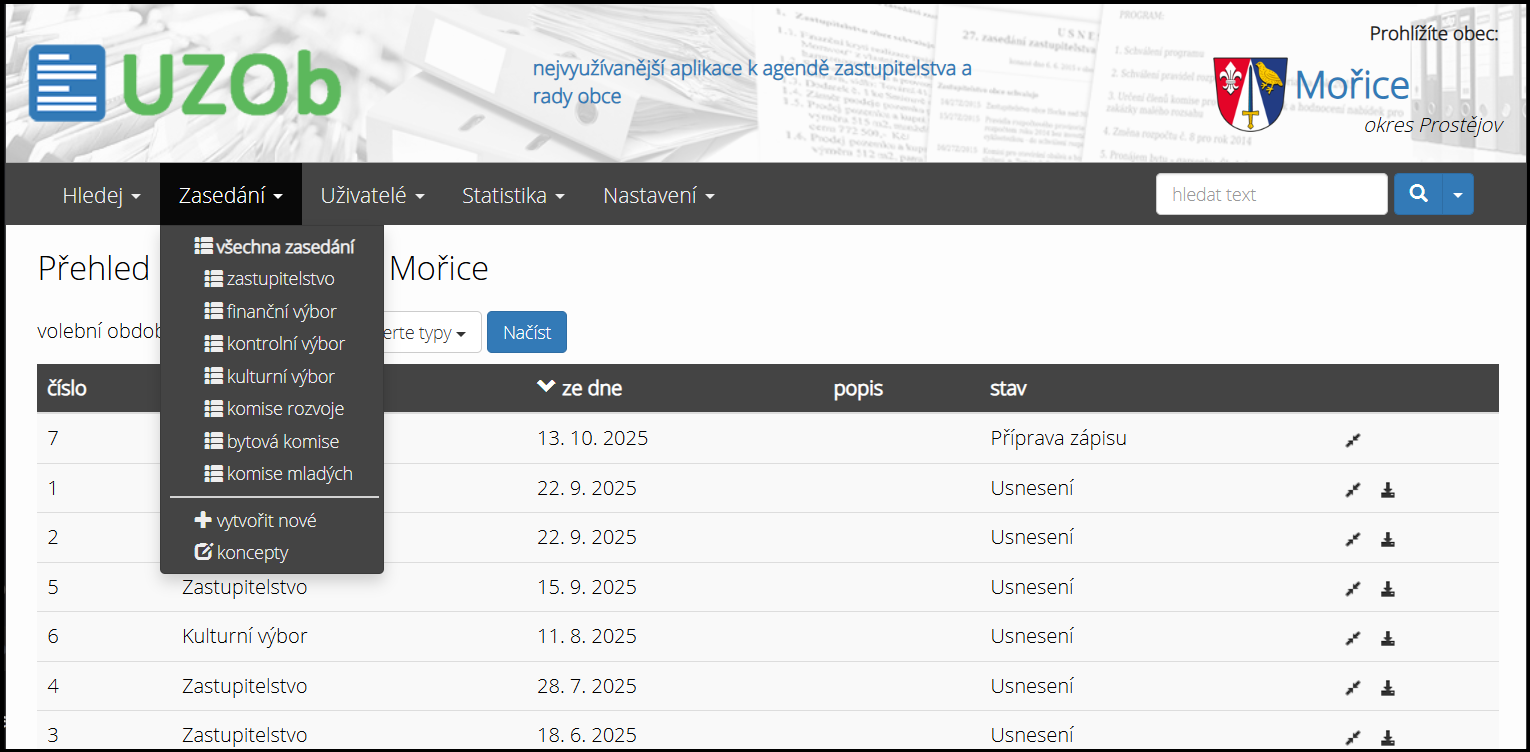Expand the Statistika menu
Image resolution: width=1530 pixels, height=752 pixels.
pyautogui.click(x=514, y=195)
